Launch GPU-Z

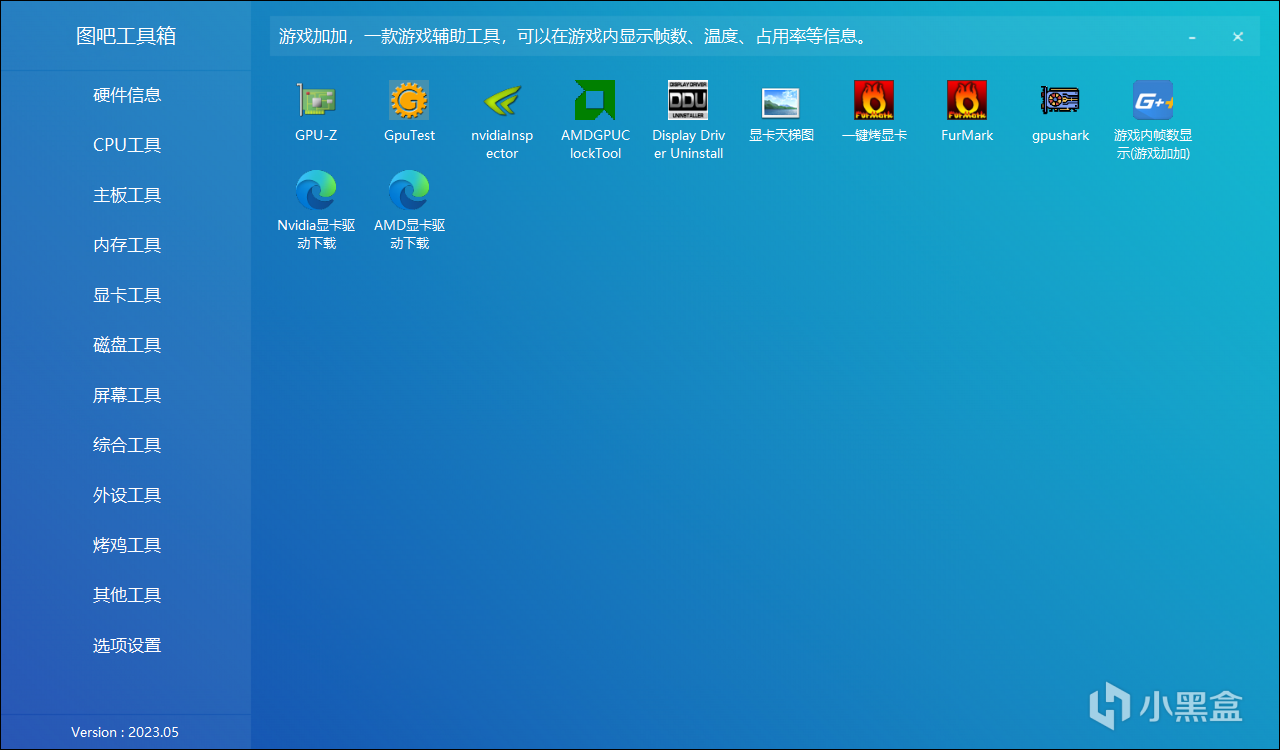click(316, 110)
